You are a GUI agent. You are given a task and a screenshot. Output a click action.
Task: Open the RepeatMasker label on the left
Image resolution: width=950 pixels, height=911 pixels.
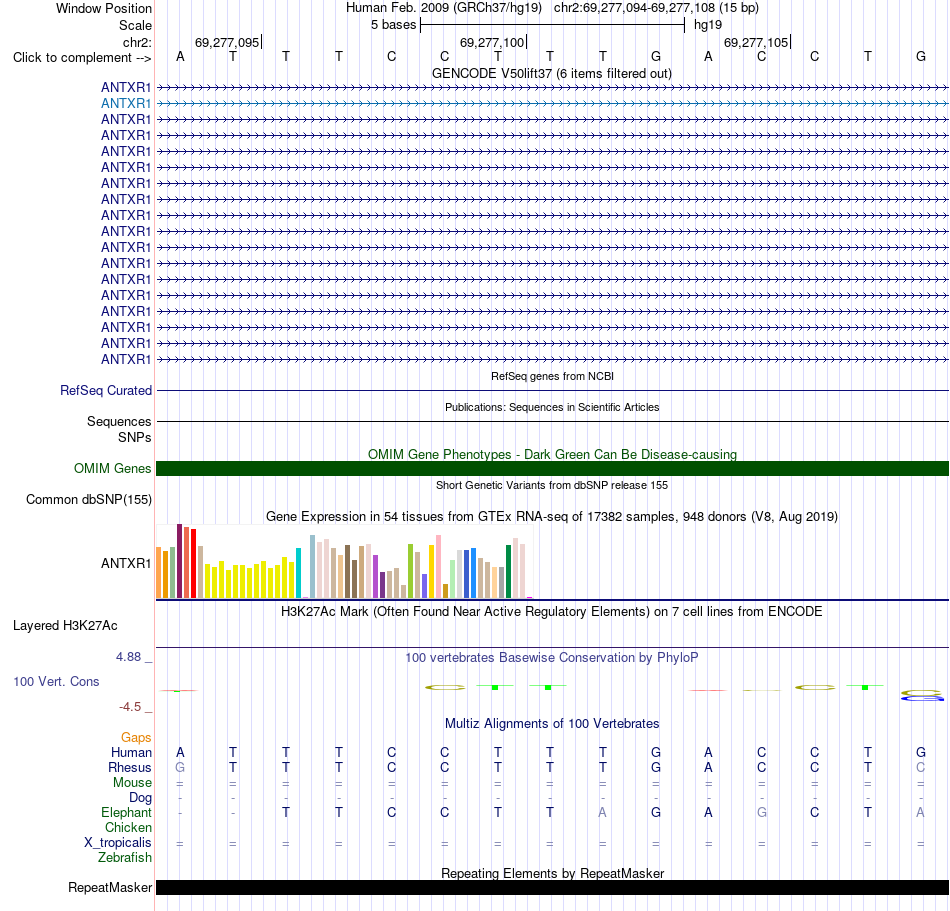pyautogui.click(x=110, y=887)
